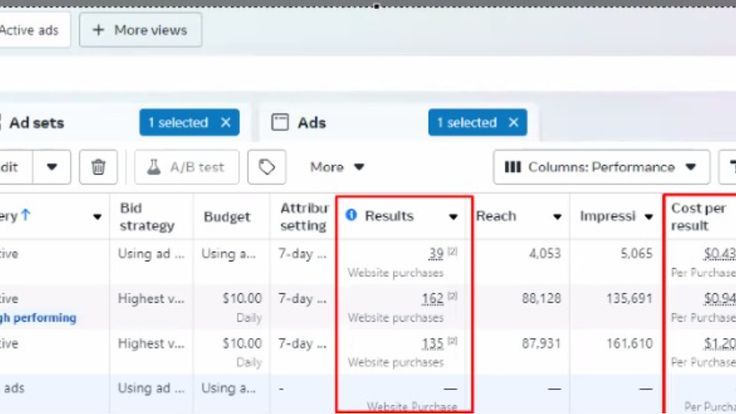Image resolution: width=736 pixels, height=414 pixels.
Task: Open the Reach column menu arrow
Action: [x=557, y=216]
